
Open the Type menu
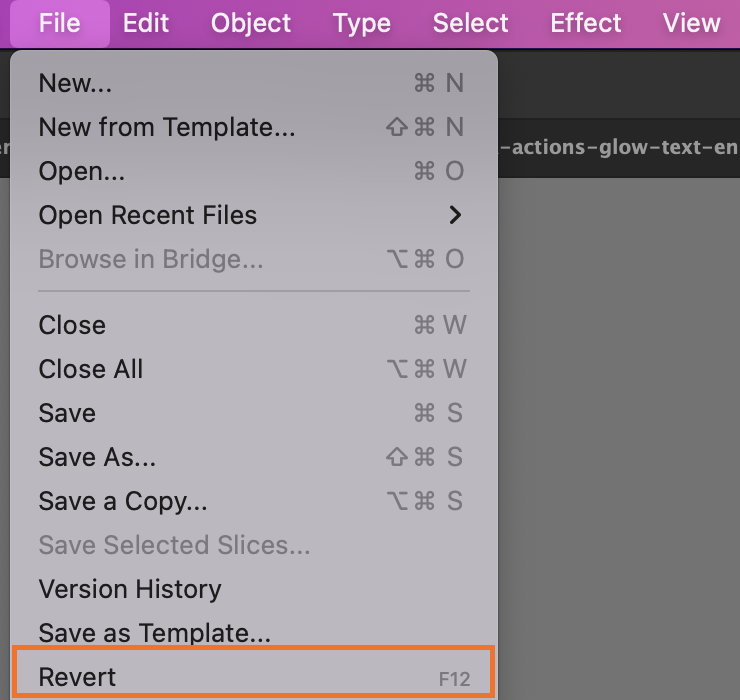pos(362,23)
